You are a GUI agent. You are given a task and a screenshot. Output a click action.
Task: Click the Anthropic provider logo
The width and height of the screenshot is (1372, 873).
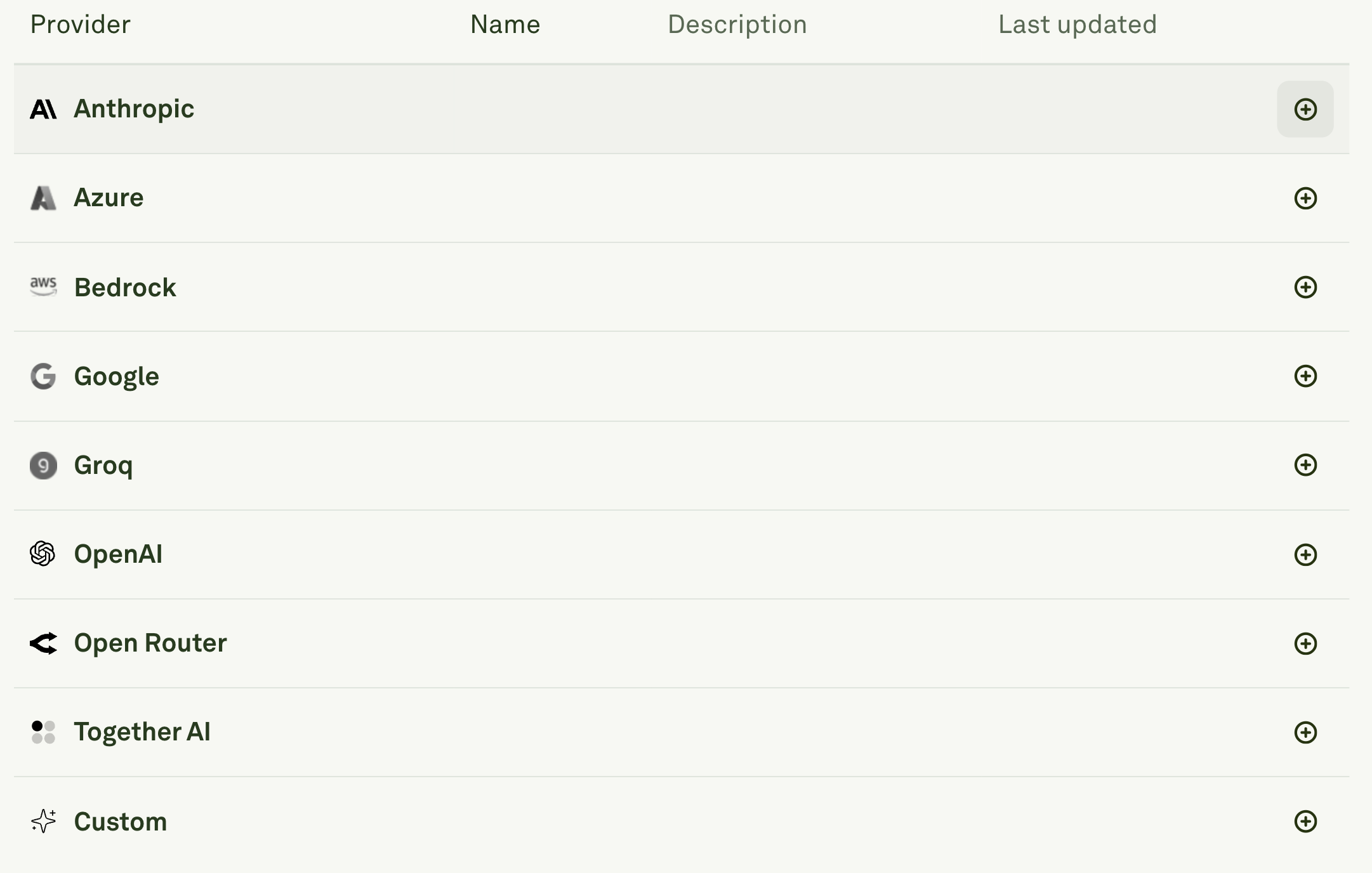tap(44, 108)
